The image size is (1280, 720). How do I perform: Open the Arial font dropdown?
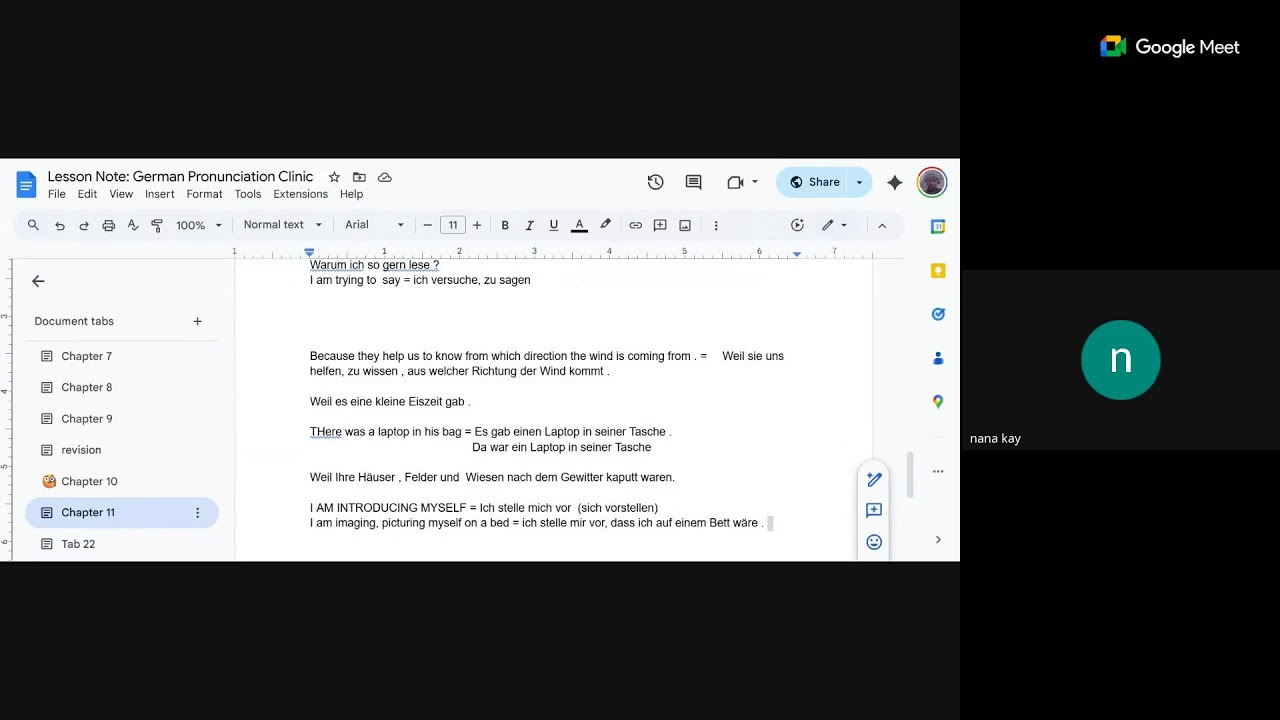point(374,225)
